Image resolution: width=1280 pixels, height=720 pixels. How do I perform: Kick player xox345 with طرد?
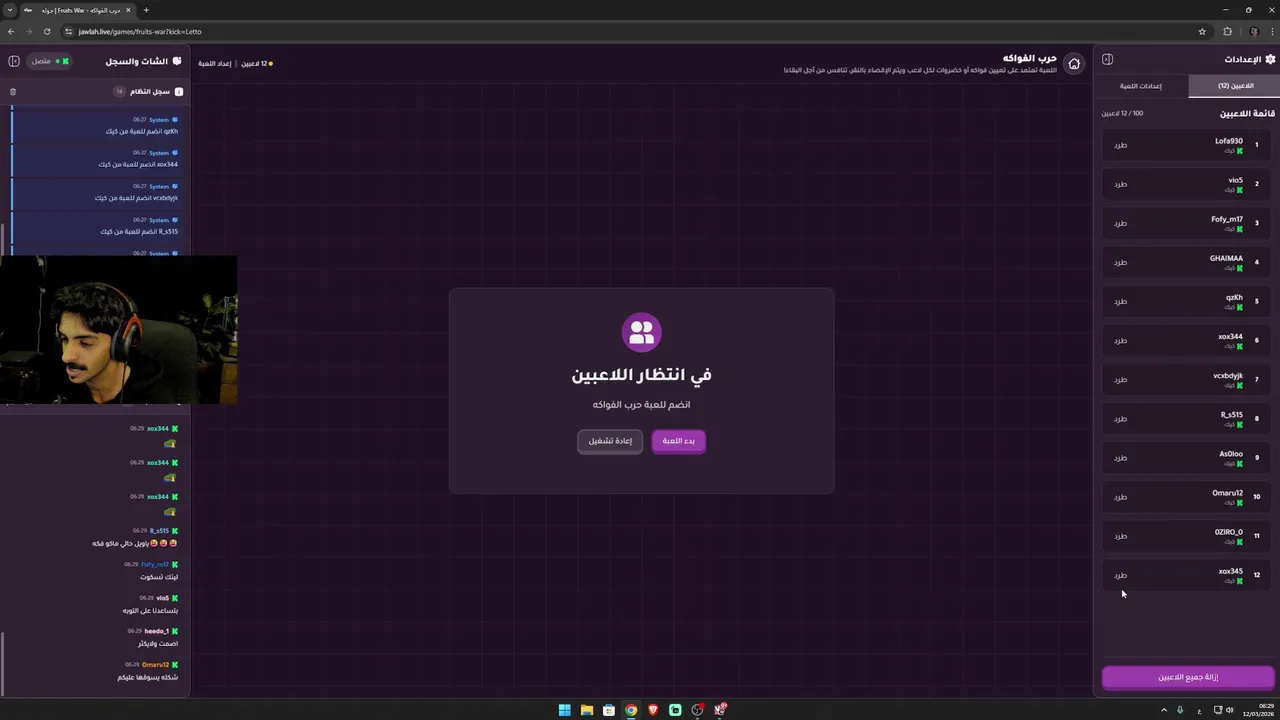coord(1120,575)
